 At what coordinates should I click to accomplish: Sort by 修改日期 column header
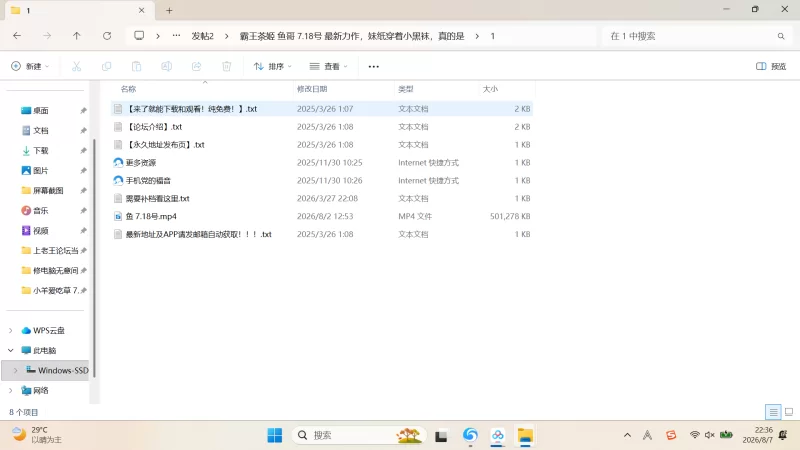point(344,89)
